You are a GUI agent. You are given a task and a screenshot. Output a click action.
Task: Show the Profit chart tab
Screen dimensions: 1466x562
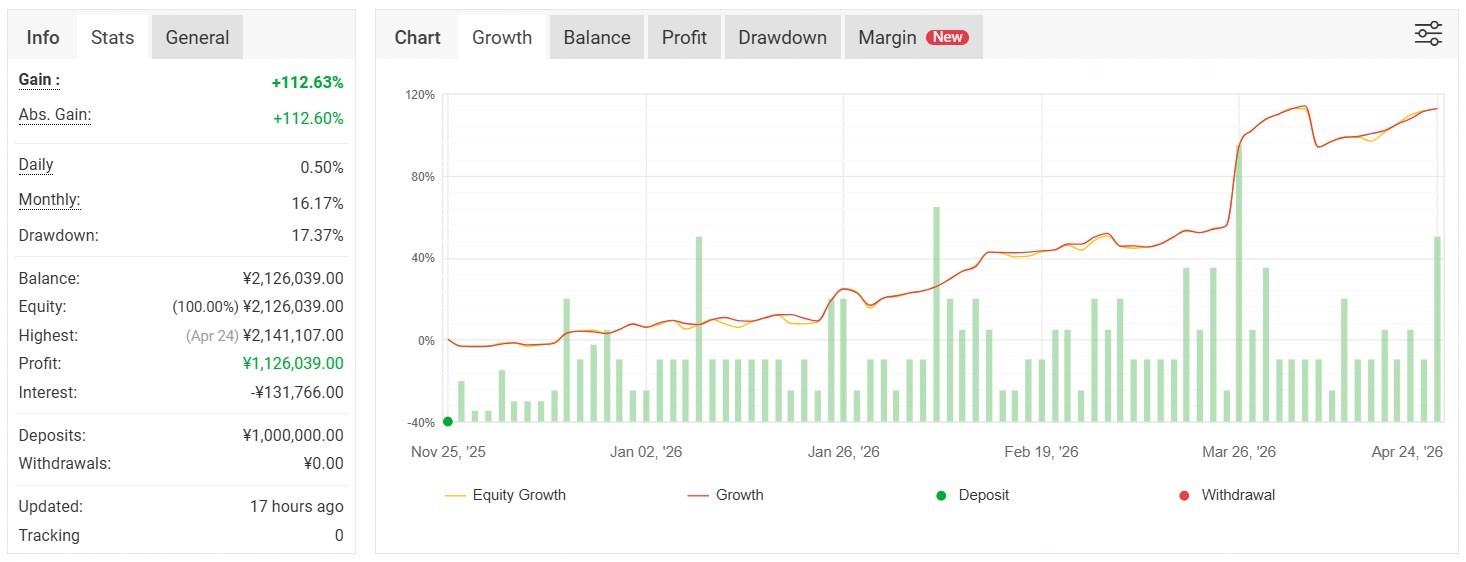684,38
